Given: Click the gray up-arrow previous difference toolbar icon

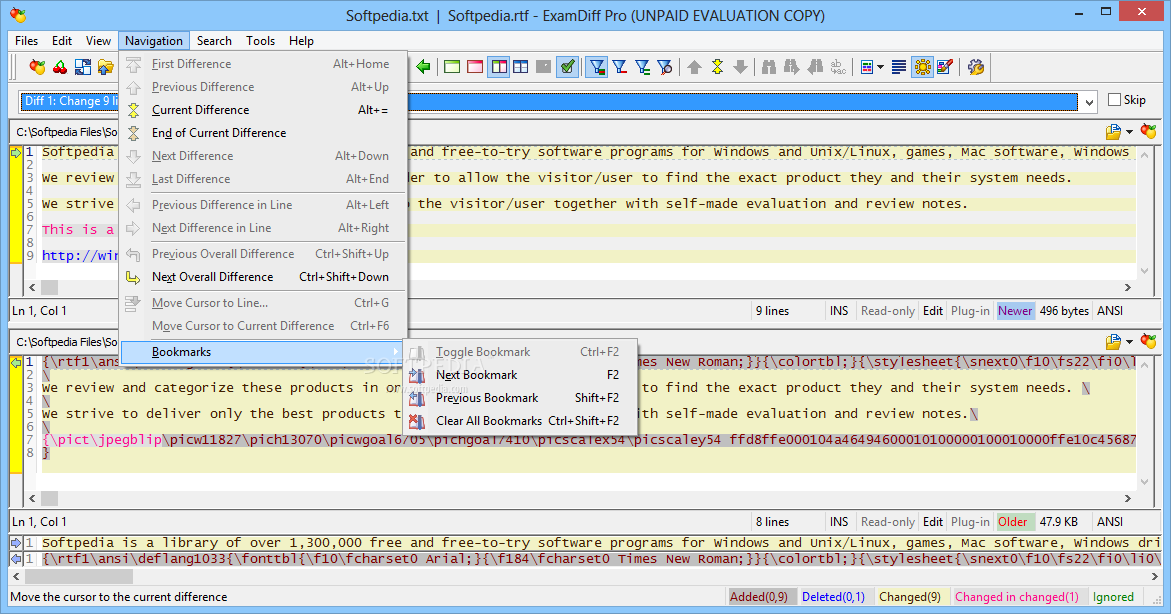Looking at the screenshot, I should pos(695,67).
